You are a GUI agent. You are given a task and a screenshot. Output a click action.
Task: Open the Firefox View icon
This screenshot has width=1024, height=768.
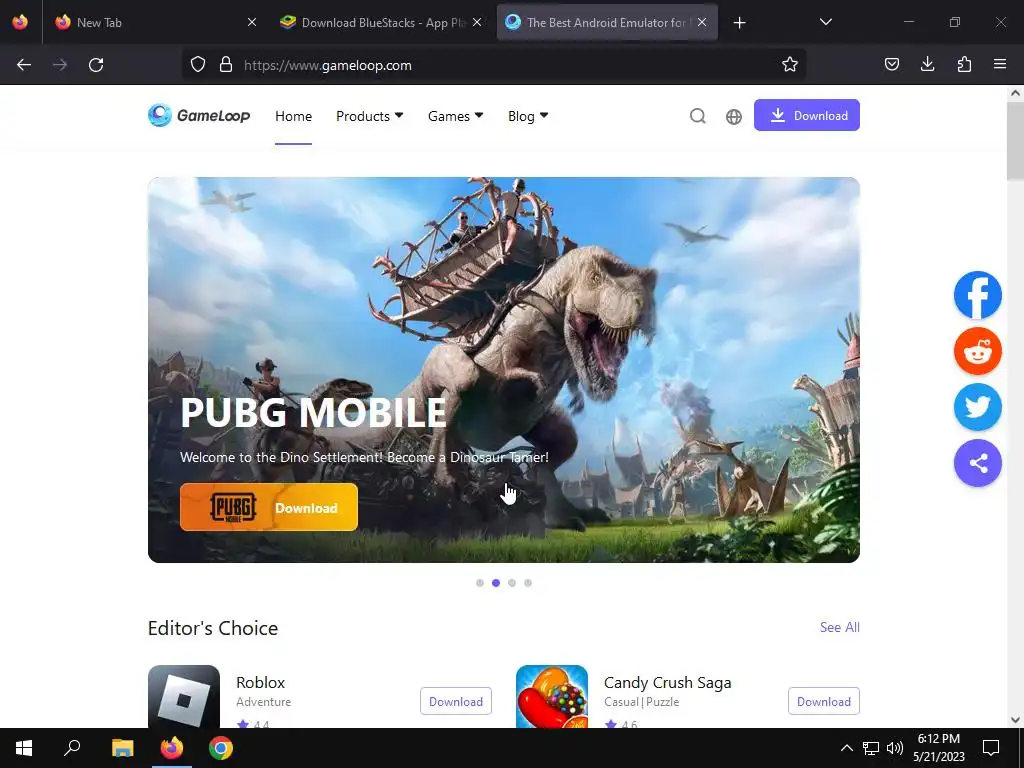[x=20, y=22]
